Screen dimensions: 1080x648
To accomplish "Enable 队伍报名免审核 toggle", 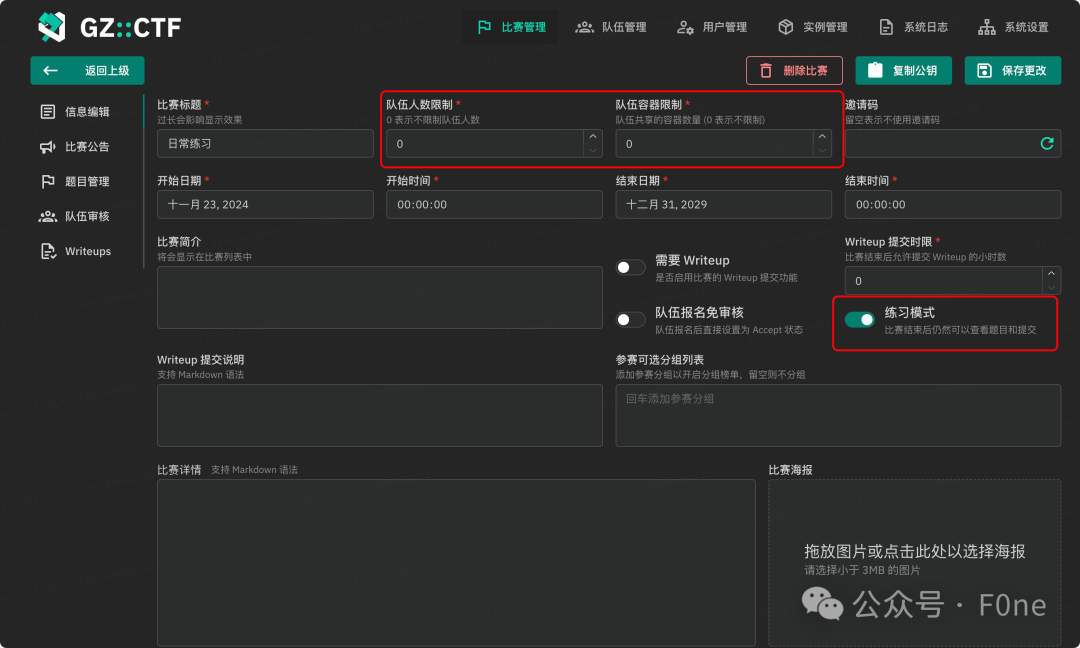I will pyautogui.click(x=630, y=319).
